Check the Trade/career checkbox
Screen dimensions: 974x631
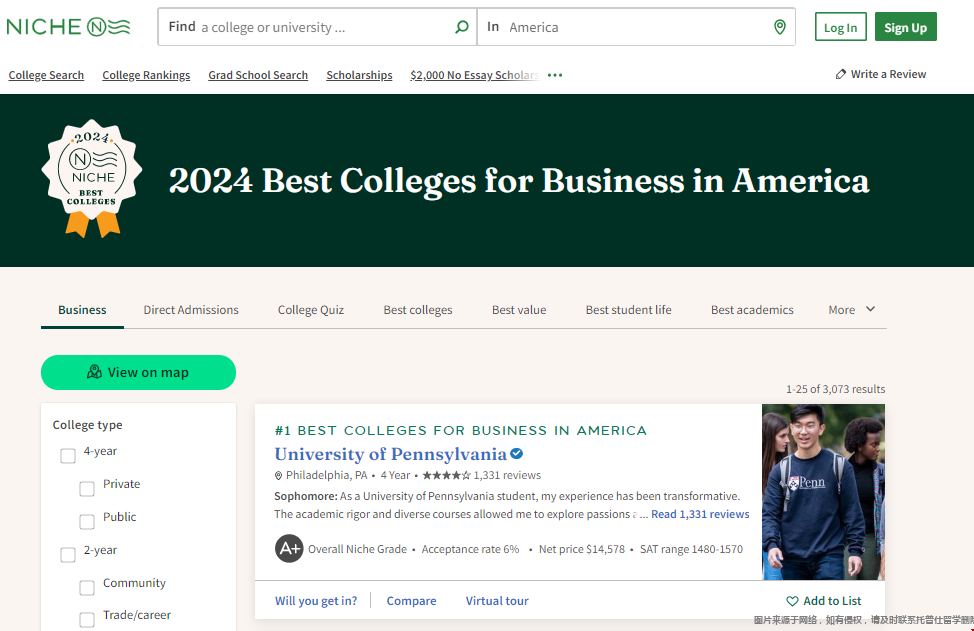coord(87,620)
